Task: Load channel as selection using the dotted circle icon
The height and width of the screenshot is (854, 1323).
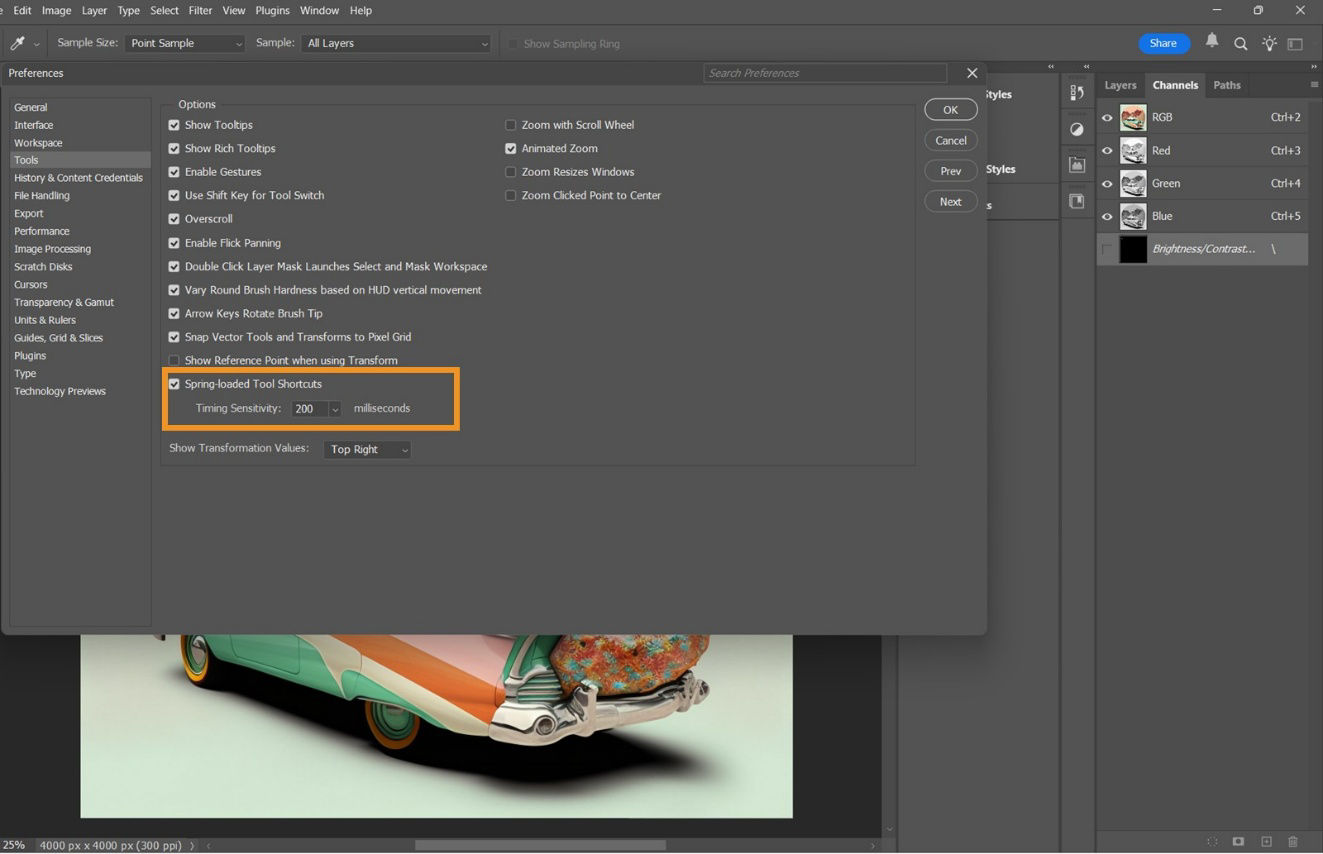Action: pos(1213,841)
